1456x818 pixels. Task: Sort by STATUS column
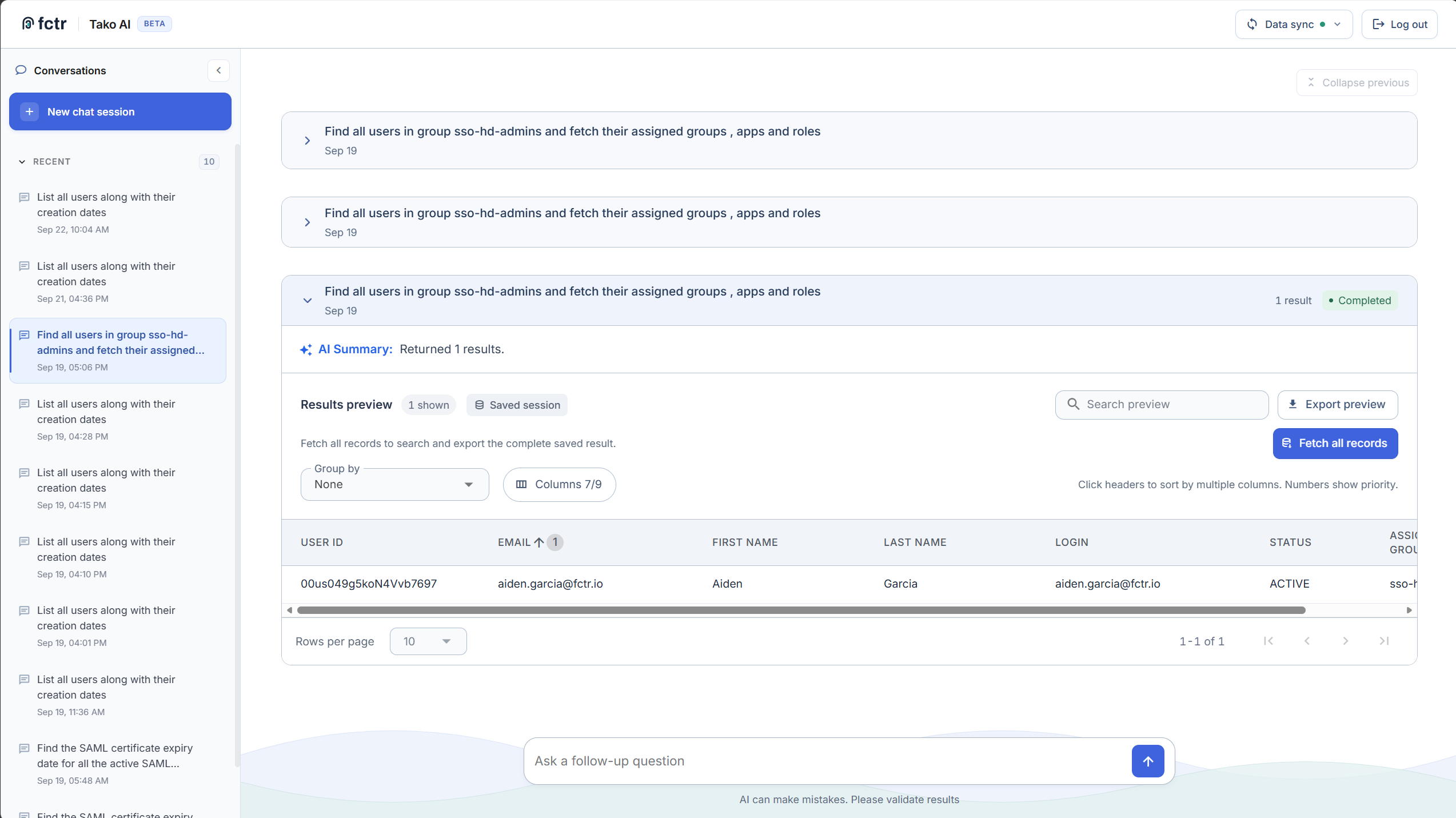pos(1290,542)
